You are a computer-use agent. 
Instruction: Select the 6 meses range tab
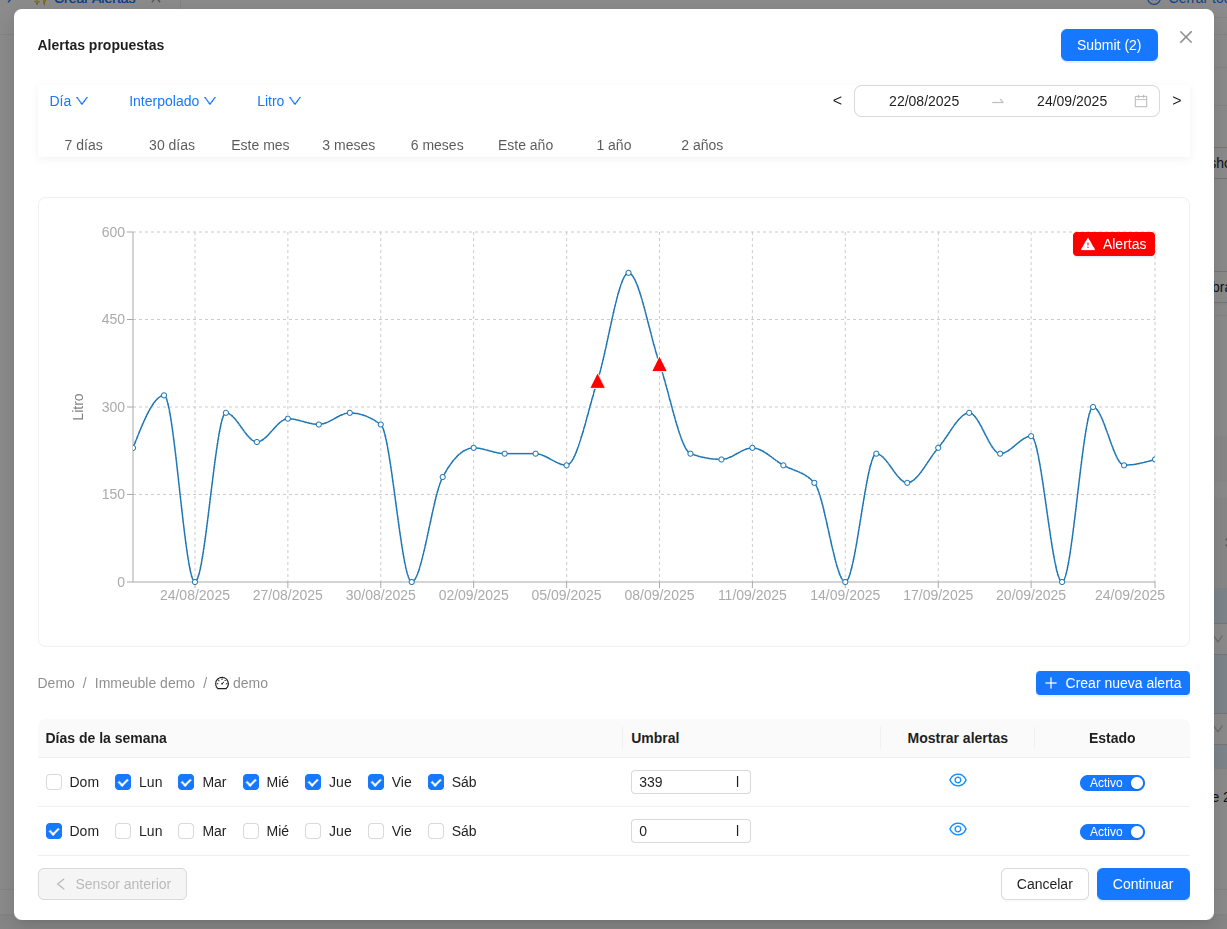437,145
